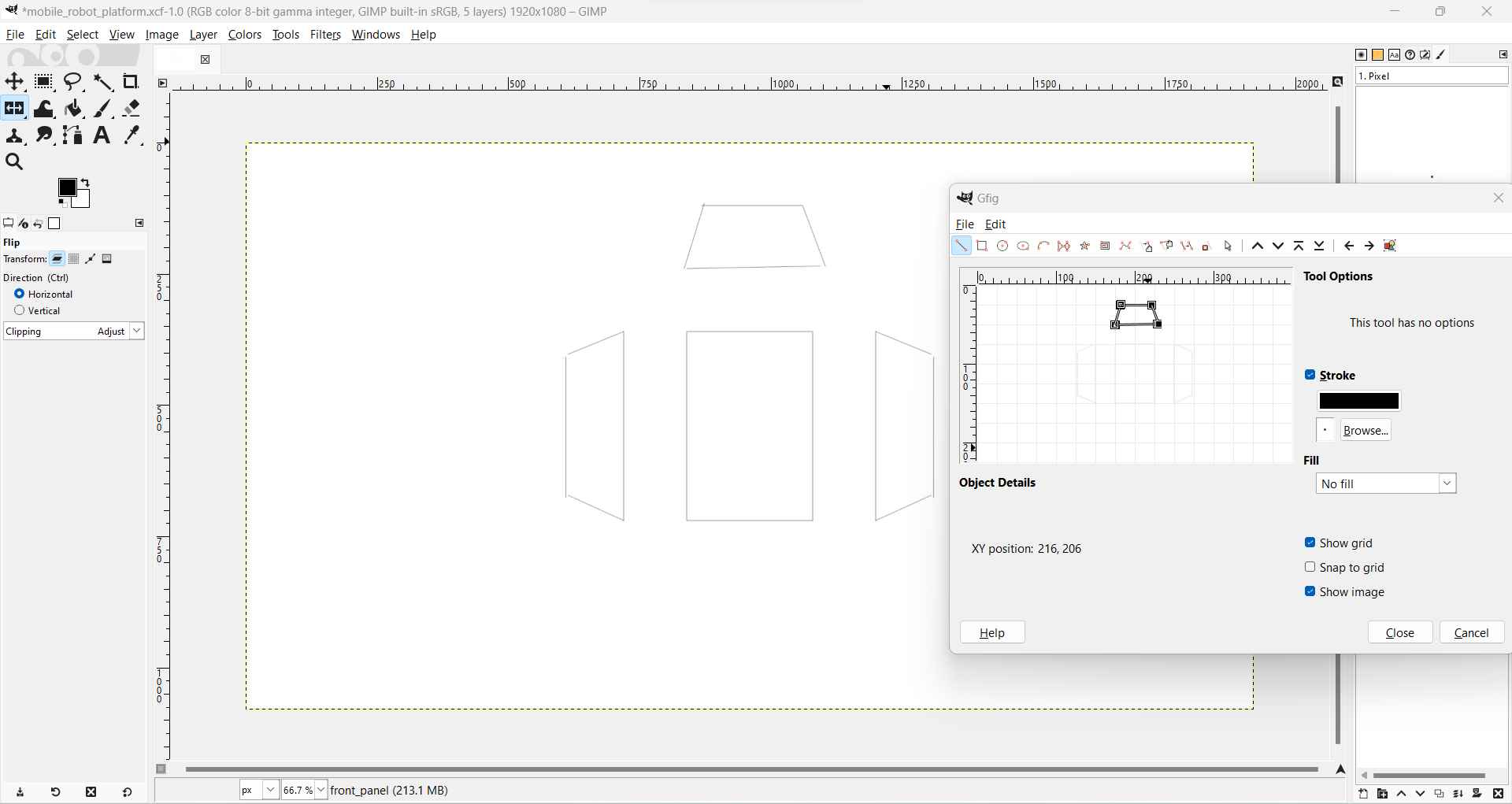Screen dimensions: 1512x804
Task: Select the Color Picker eyedropper tool
Action: (132, 135)
